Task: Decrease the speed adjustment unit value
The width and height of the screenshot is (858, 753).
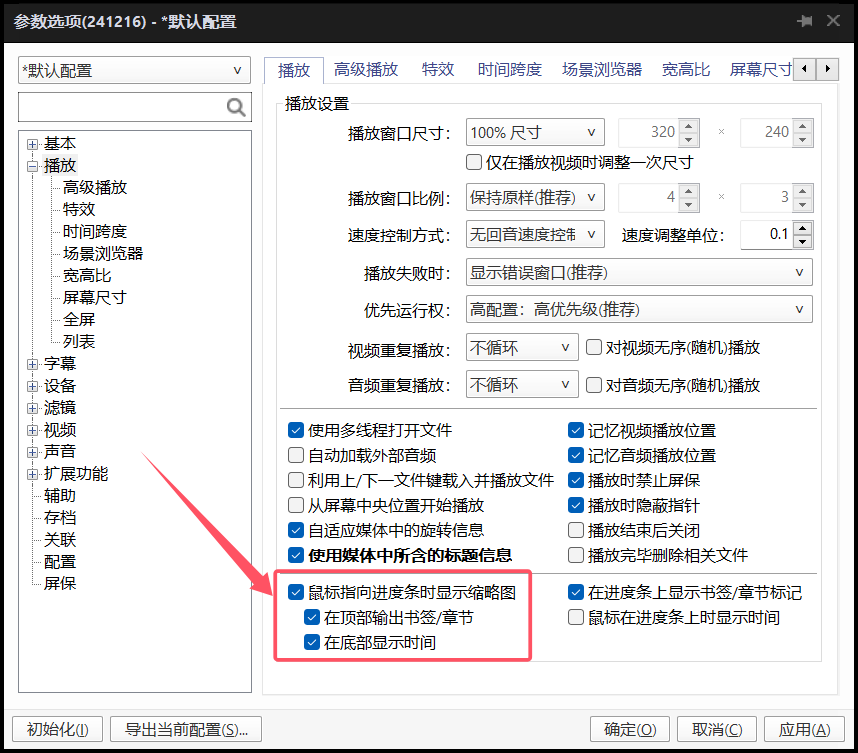Action: (803, 242)
